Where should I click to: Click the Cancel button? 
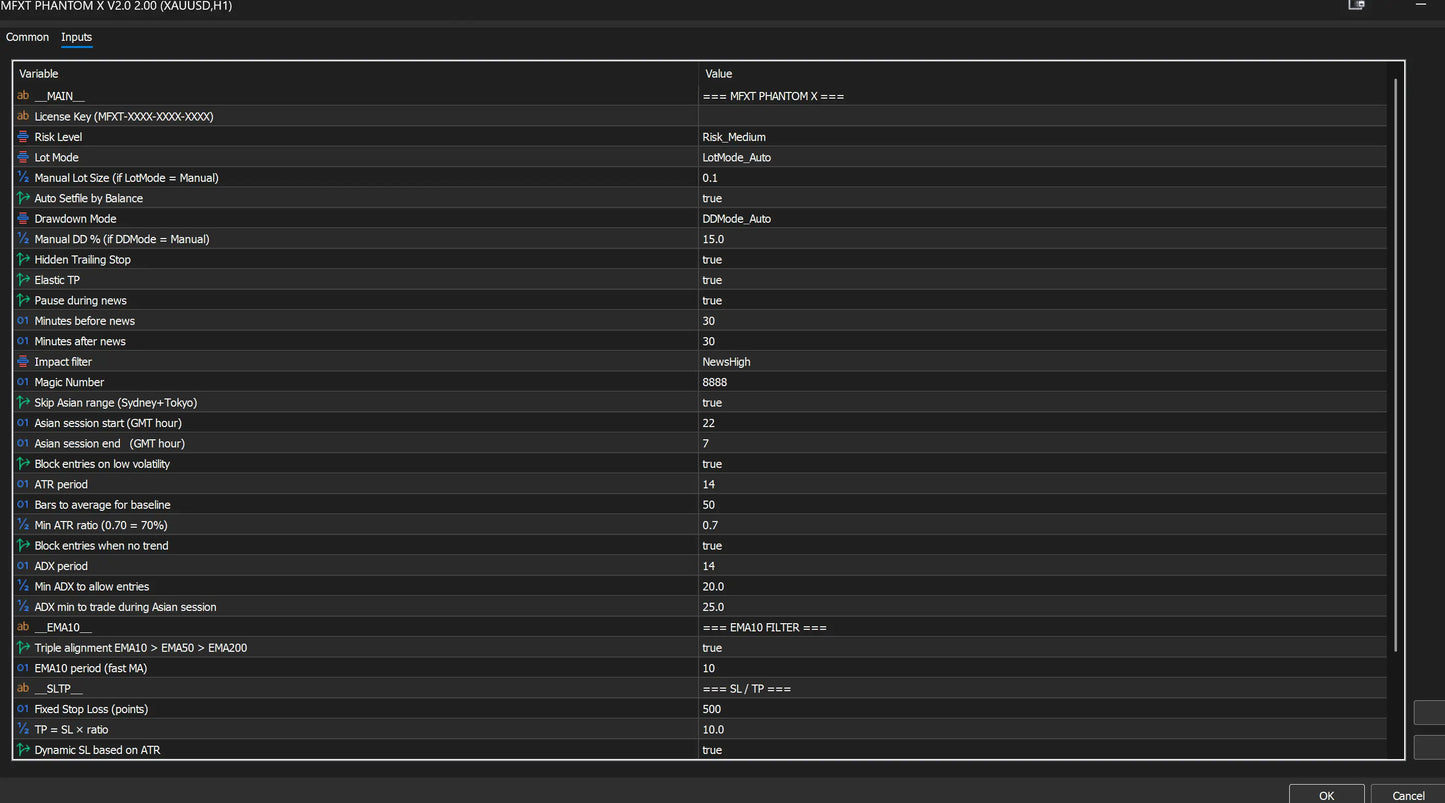pos(1408,794)
